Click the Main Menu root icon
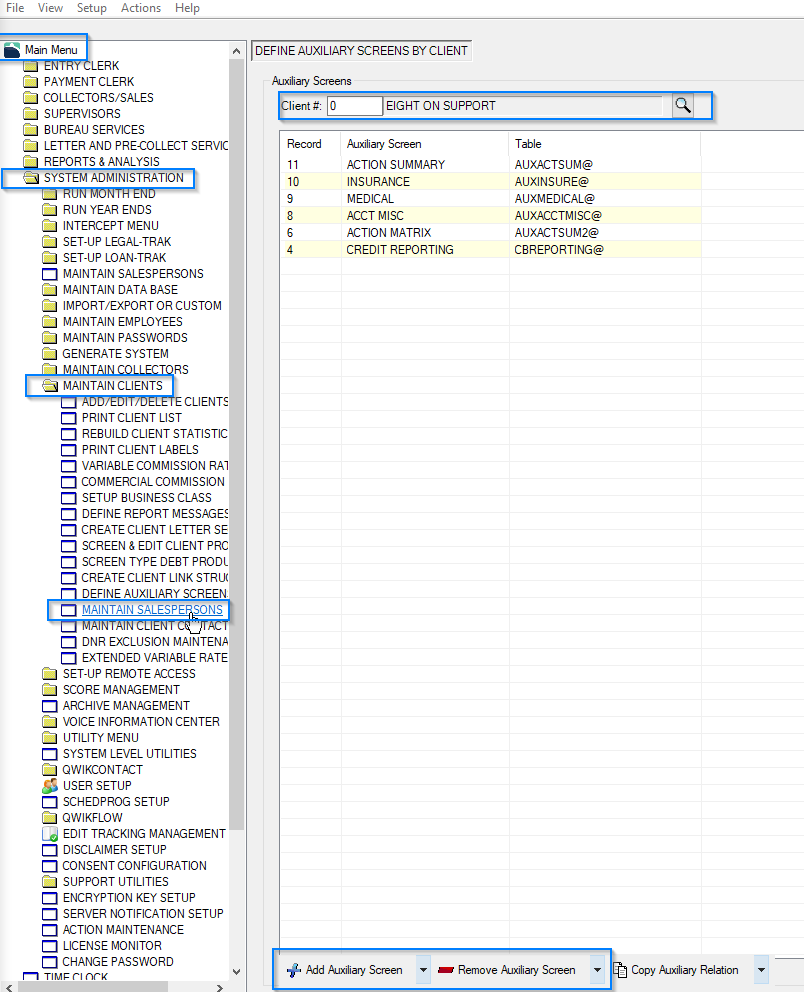The height and width of the screenshot is (992, 804). tap(12, 49)
